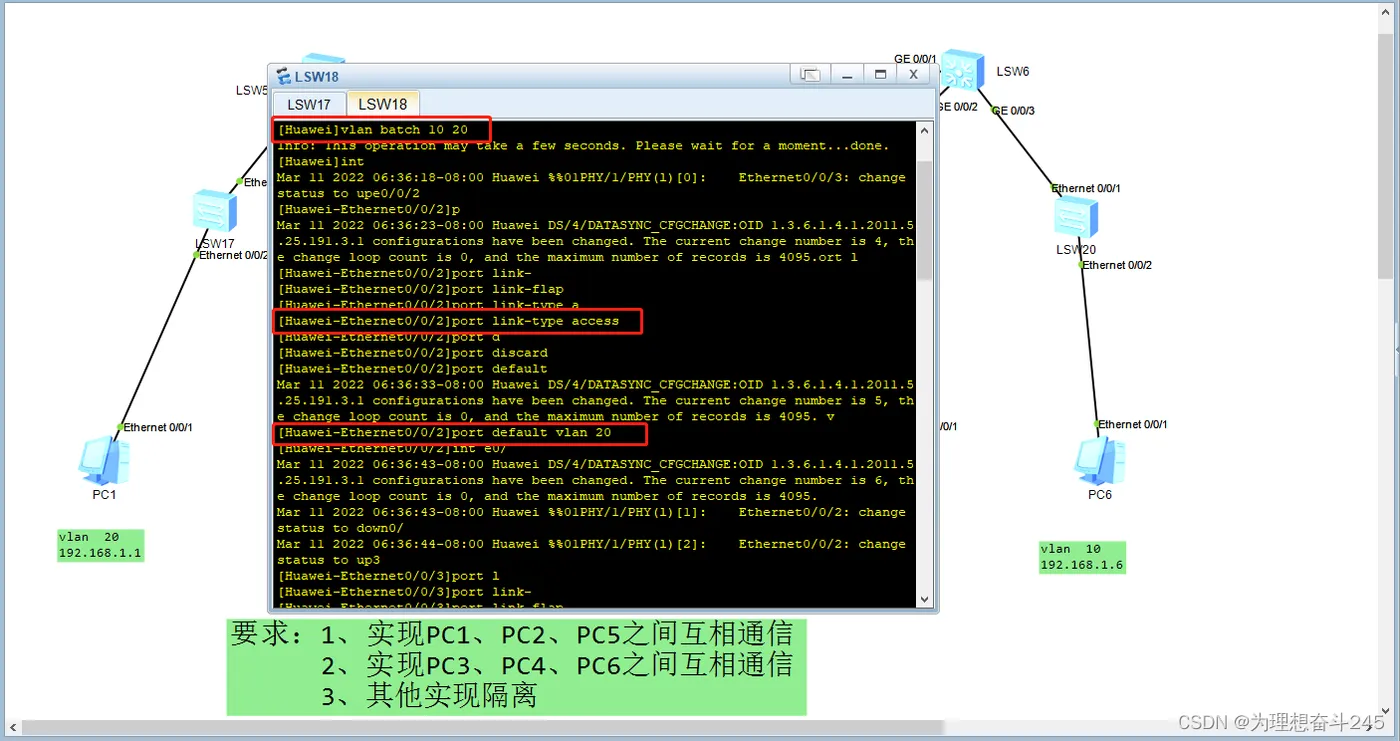Viewport: 1400px width, 741px height.
Task: Select the PC6 computer icon
Action: 1099,461
